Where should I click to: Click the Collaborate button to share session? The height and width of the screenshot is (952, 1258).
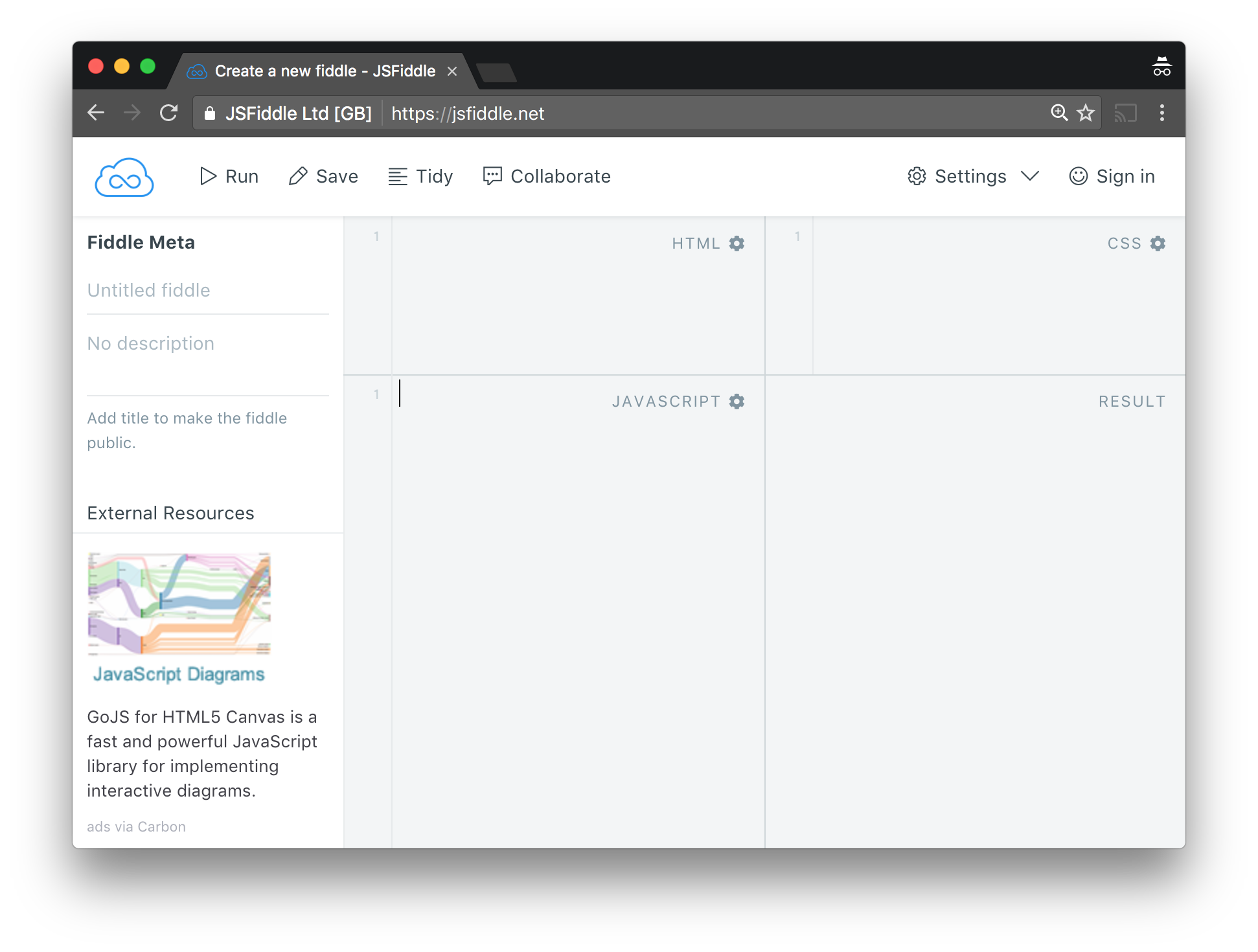(546, 176)
